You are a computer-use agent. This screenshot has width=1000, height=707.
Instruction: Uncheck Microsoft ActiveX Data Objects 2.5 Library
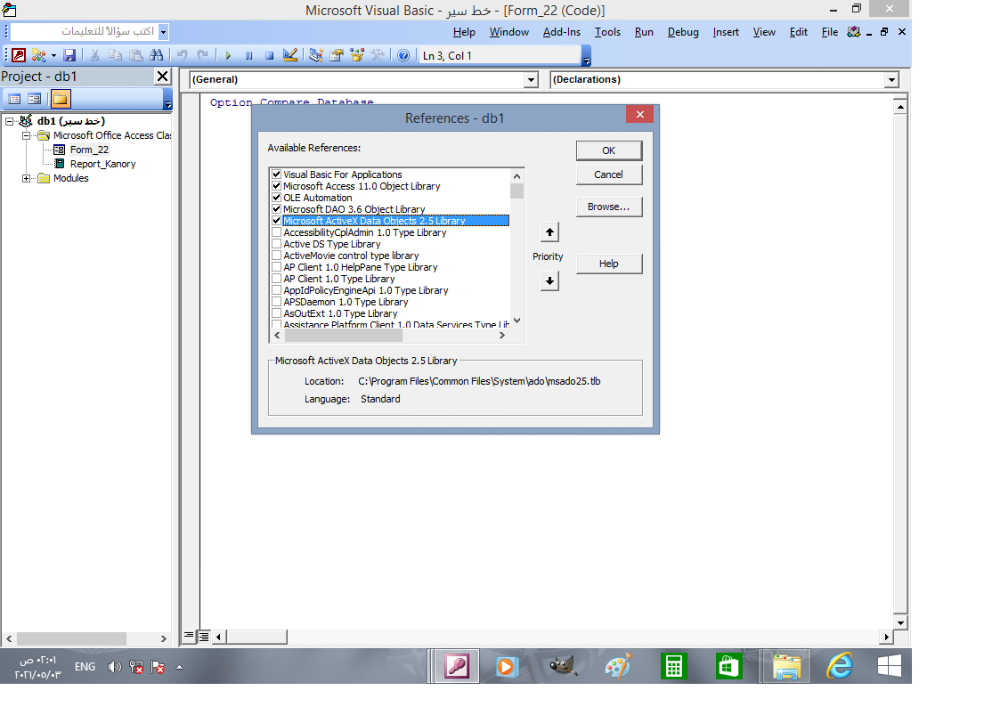point(276,221)
